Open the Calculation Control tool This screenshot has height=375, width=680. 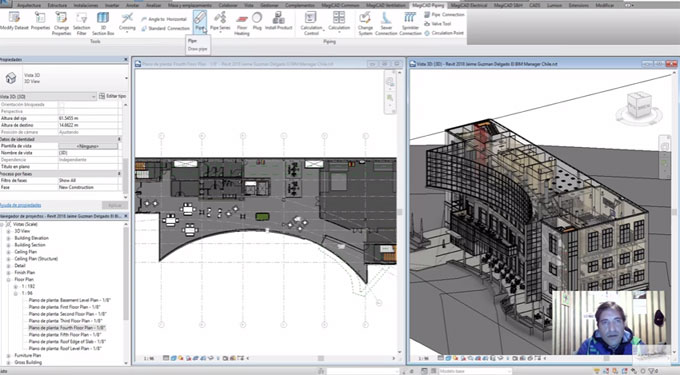pyautogui.click(x=311, y=23)
